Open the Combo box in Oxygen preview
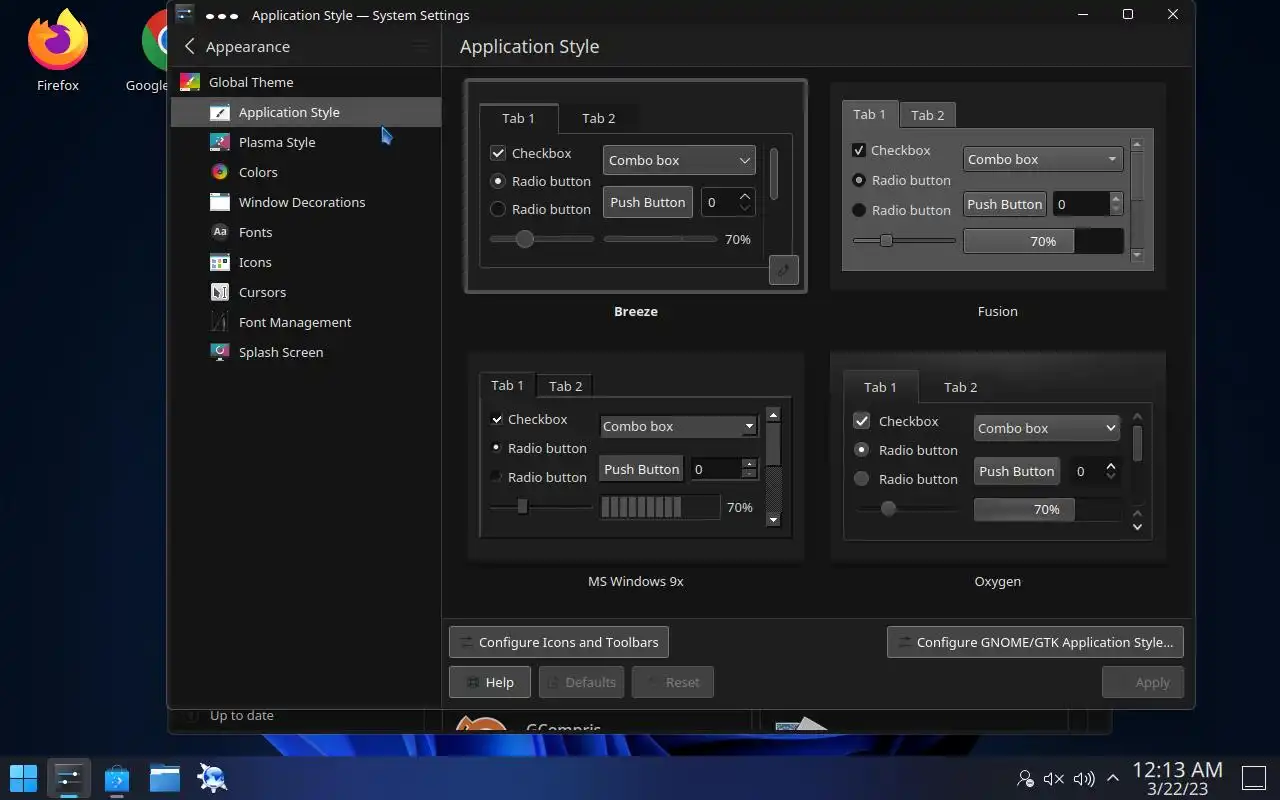The height and width of the screenshot is (800, 1280). (x=1046, y=428)
